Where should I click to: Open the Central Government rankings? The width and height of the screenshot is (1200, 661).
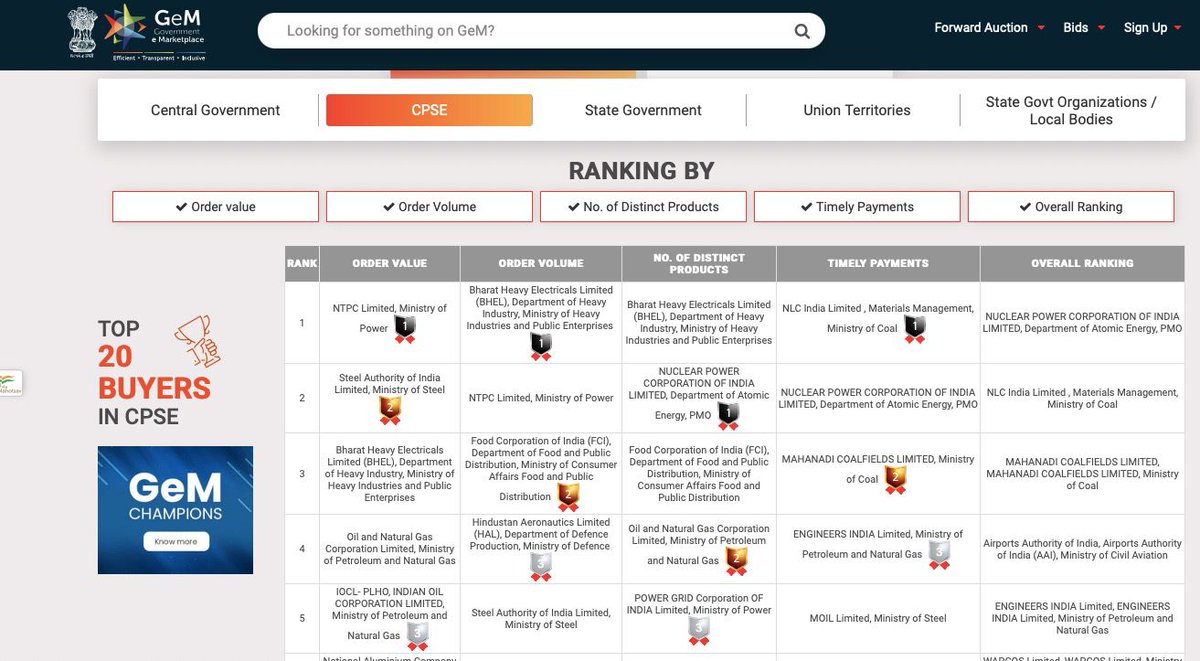[214, 110]
